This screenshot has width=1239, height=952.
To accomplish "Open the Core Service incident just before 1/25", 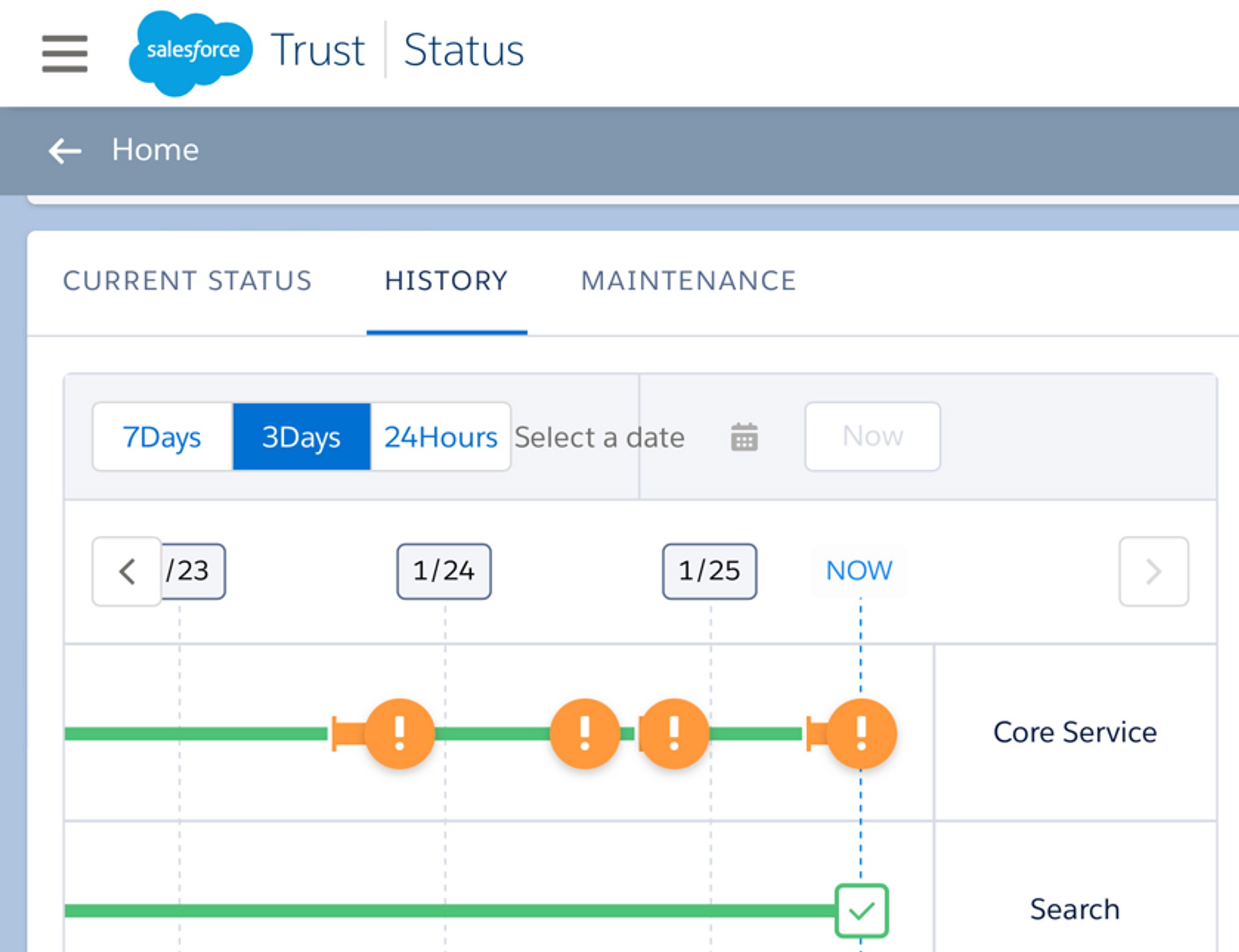I will [674, 734].
